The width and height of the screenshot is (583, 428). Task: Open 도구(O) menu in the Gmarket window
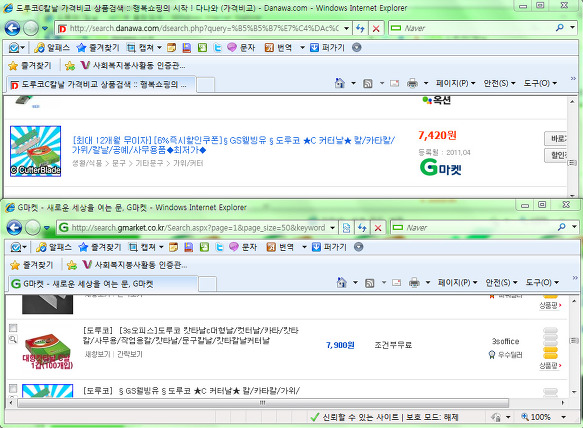[x=542, y=283]
